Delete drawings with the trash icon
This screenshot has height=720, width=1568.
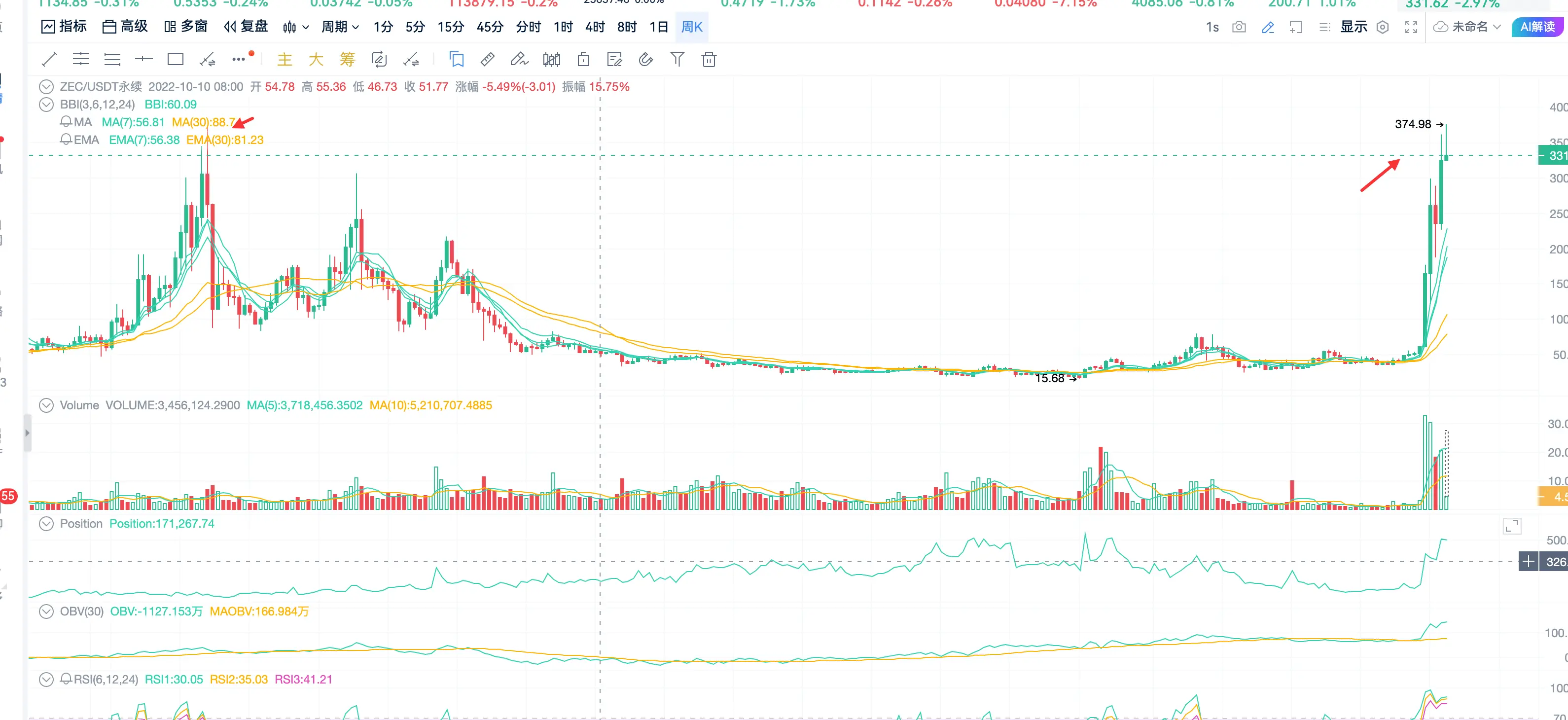click(x=709, y=60)
